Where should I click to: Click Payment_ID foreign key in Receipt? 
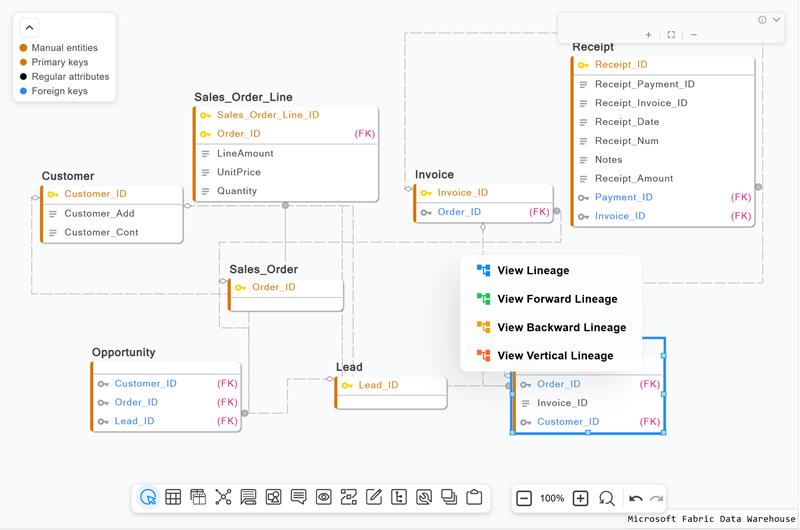[x=664, y=197]
